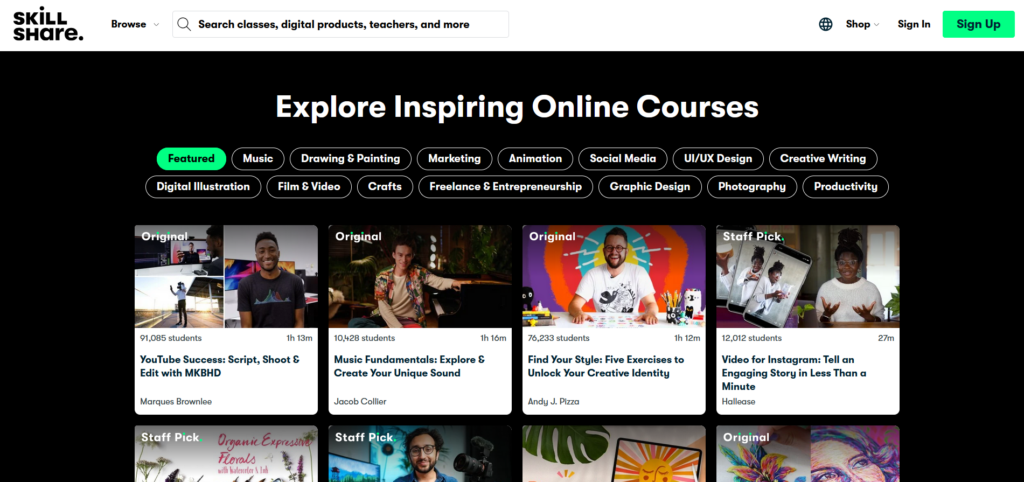Screen dimensions: 1024x482
Task: Open Find Your Style course title
Action: coord(605,366)
